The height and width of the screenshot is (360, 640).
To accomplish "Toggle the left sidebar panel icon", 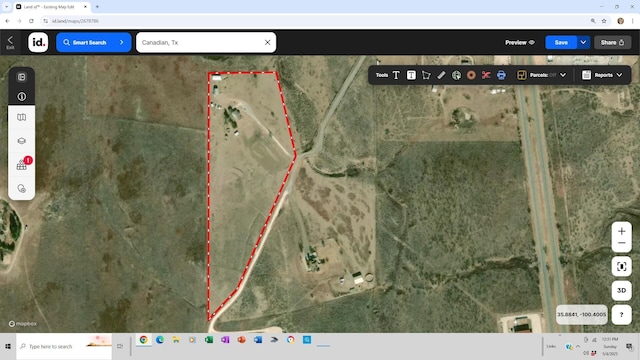I will coord(22,77).
